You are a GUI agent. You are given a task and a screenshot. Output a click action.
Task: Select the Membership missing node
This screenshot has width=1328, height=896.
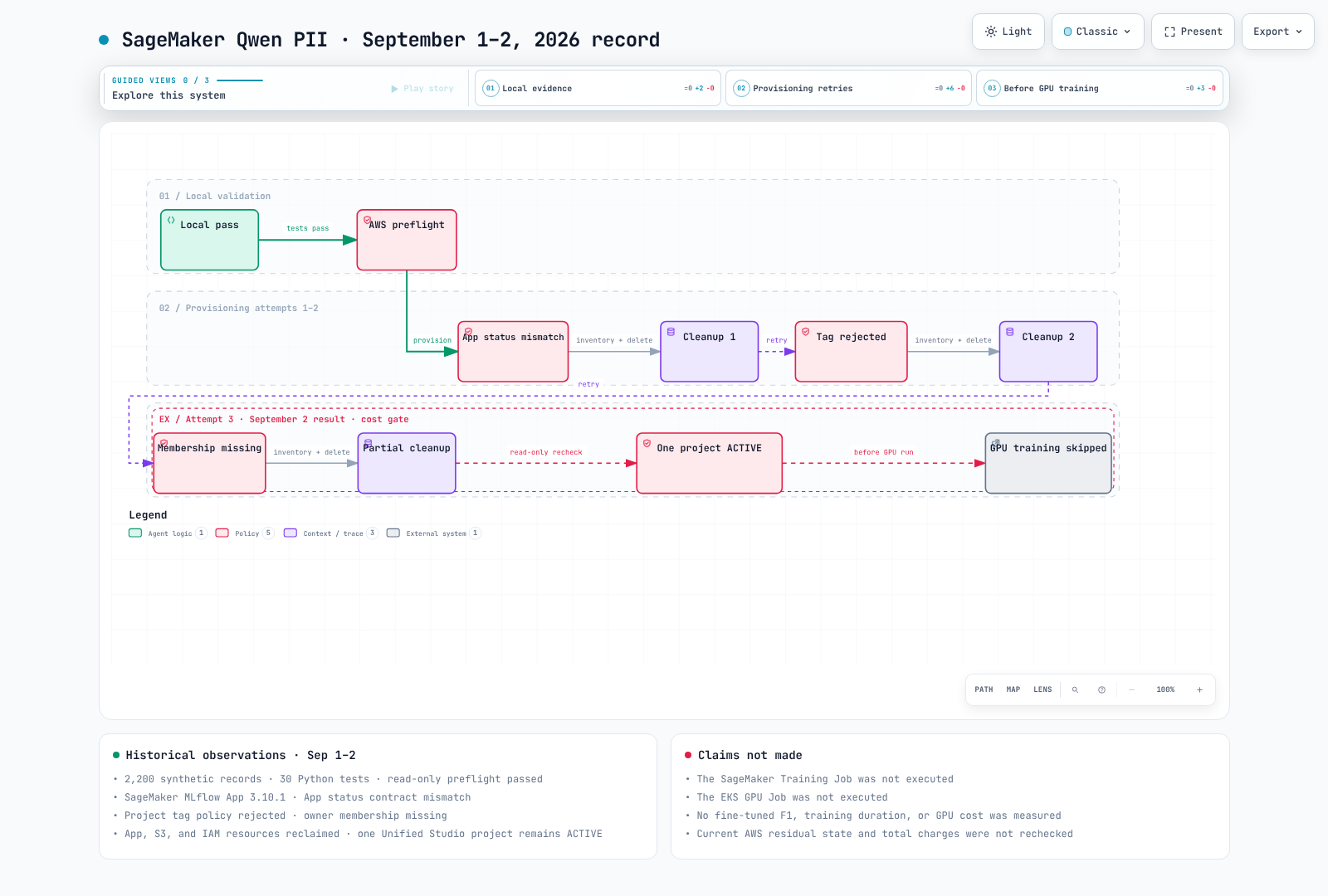click(x=209, y=463)
